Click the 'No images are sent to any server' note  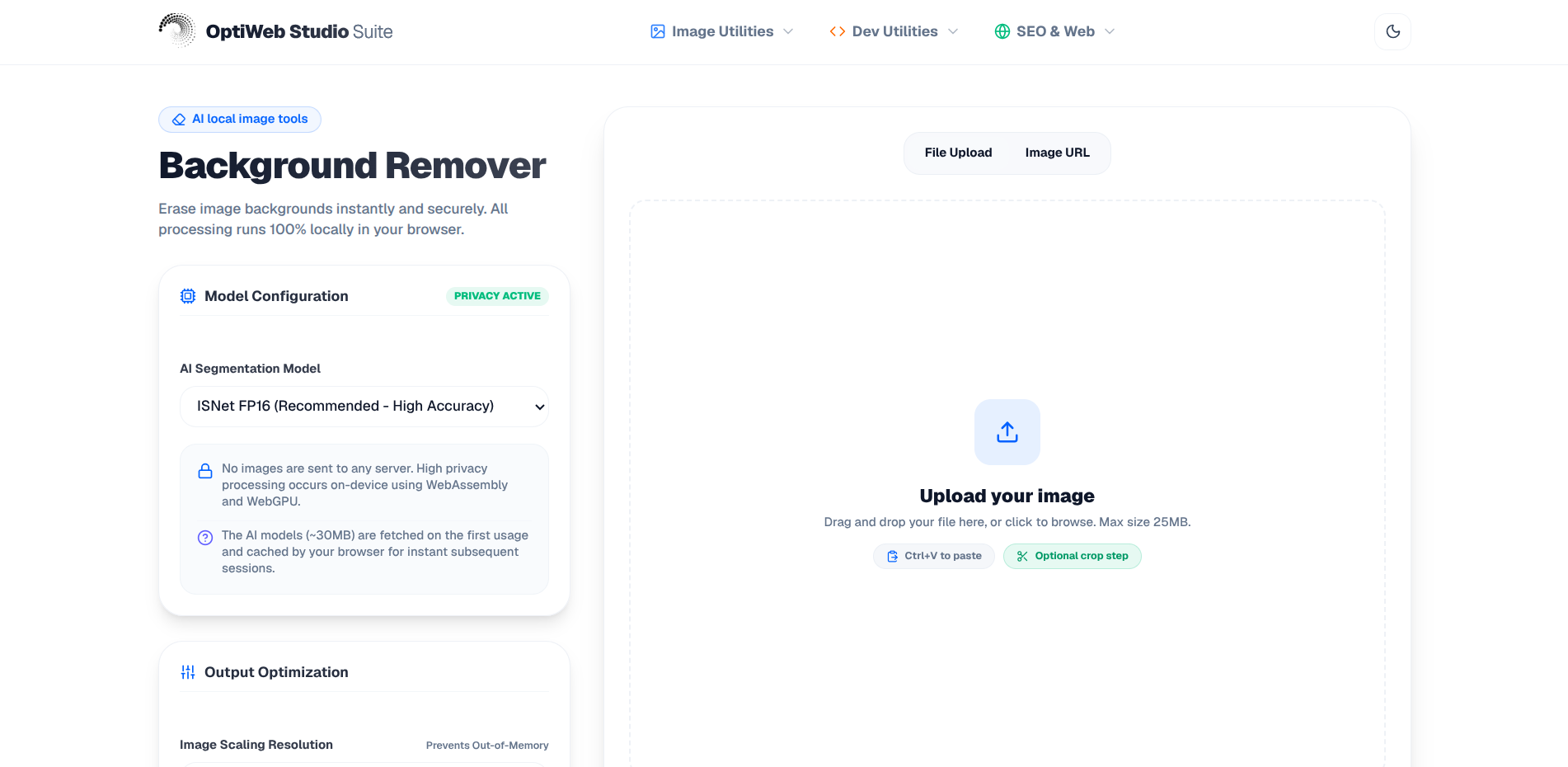click(x=364, y=485)
